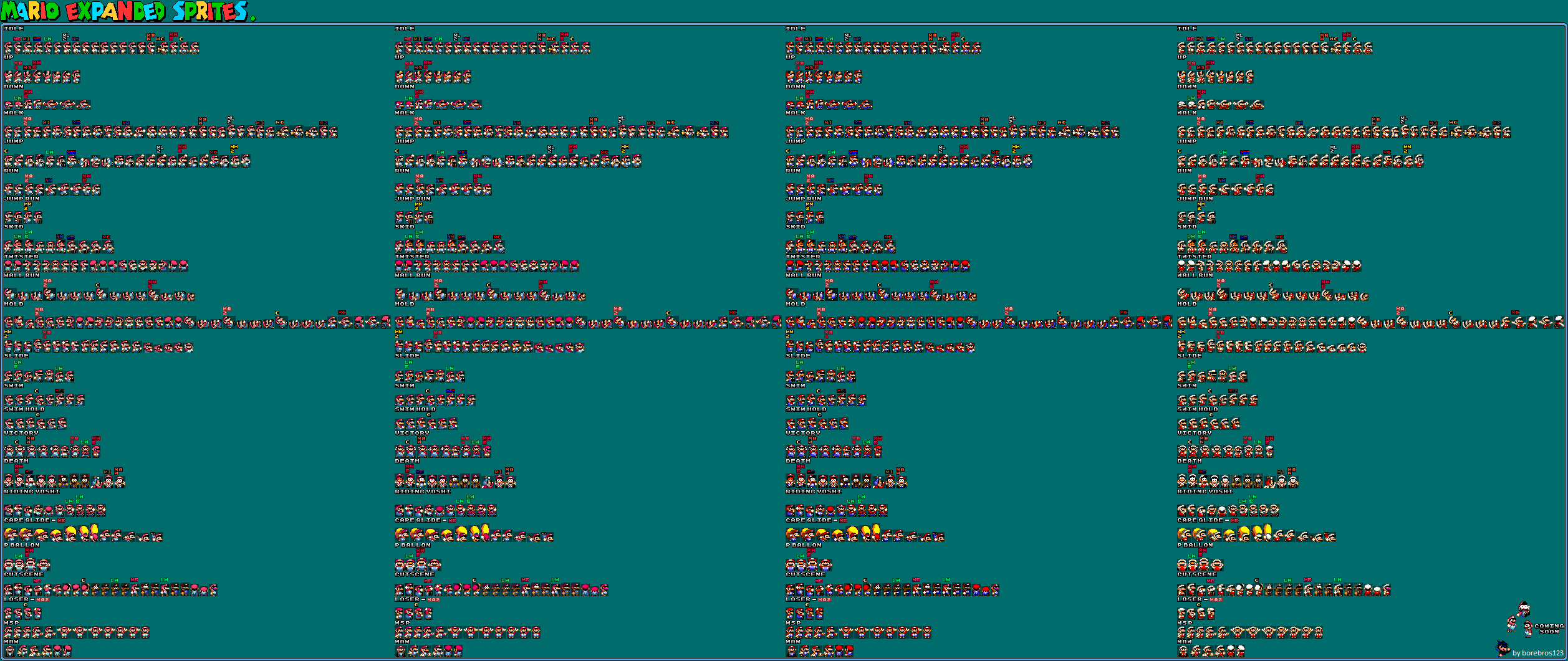Click the "by borebros123" credit text

click(x=1538, y=653)
